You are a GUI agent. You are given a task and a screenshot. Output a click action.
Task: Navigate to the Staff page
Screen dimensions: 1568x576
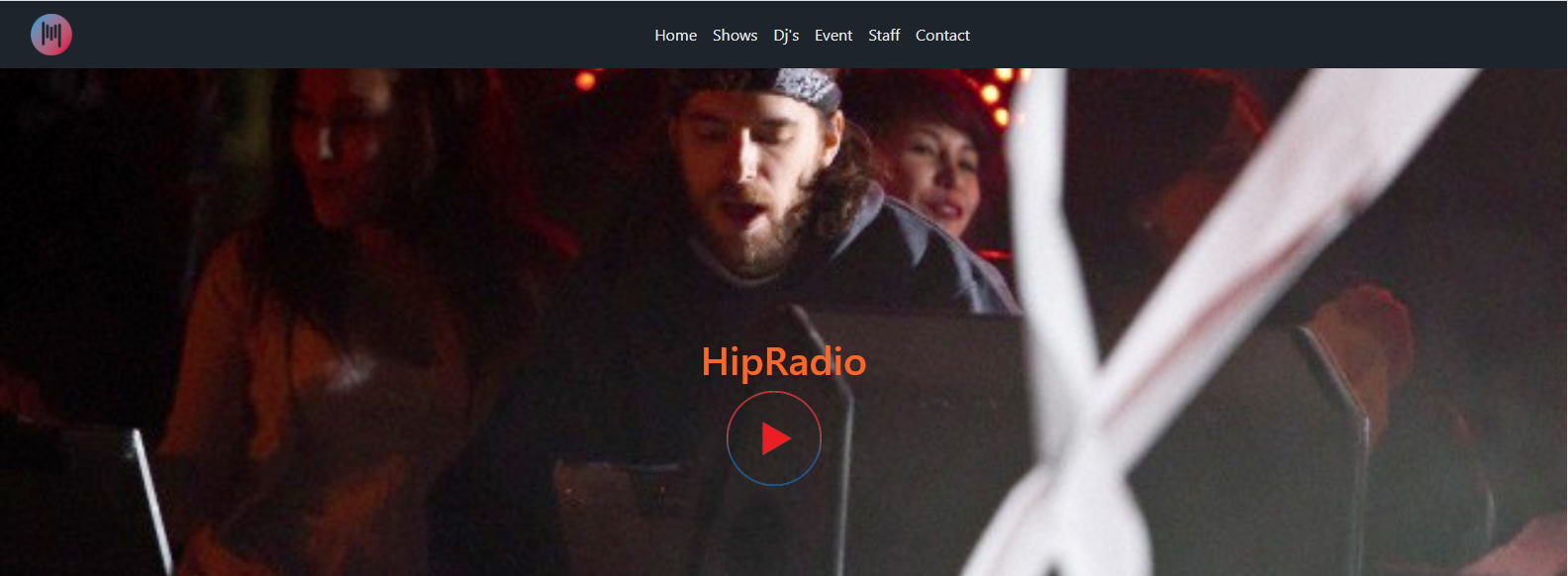pyautogui.click(x=883, y=36)
